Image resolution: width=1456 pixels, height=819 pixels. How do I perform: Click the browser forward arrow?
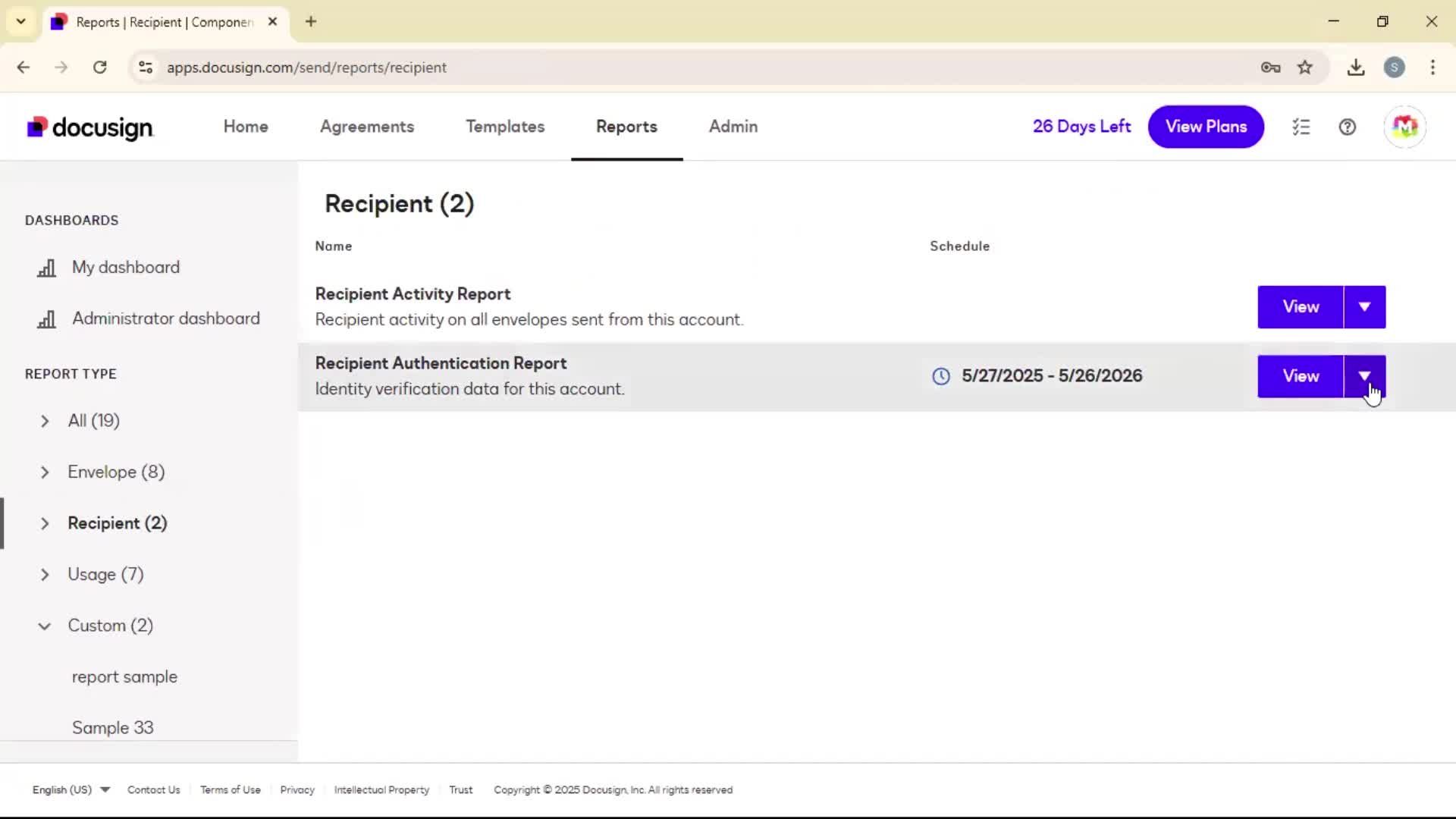pyautogui.click(x=61, y=67)
